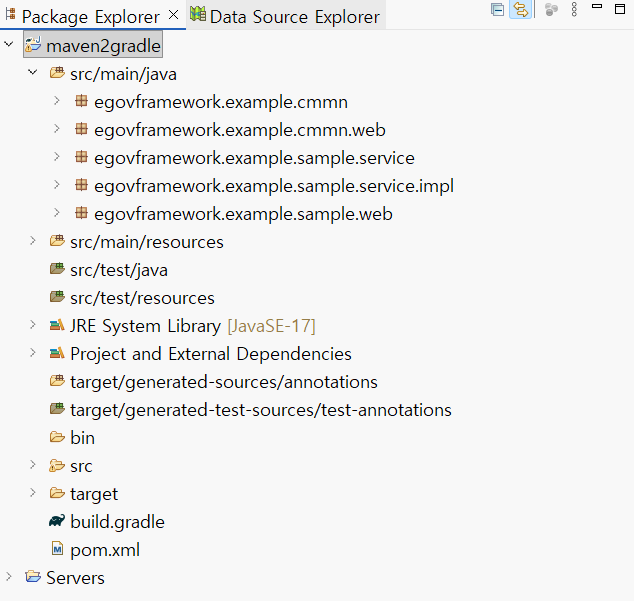Collapse the maven2gradle project node

click(x=10, y=46)
